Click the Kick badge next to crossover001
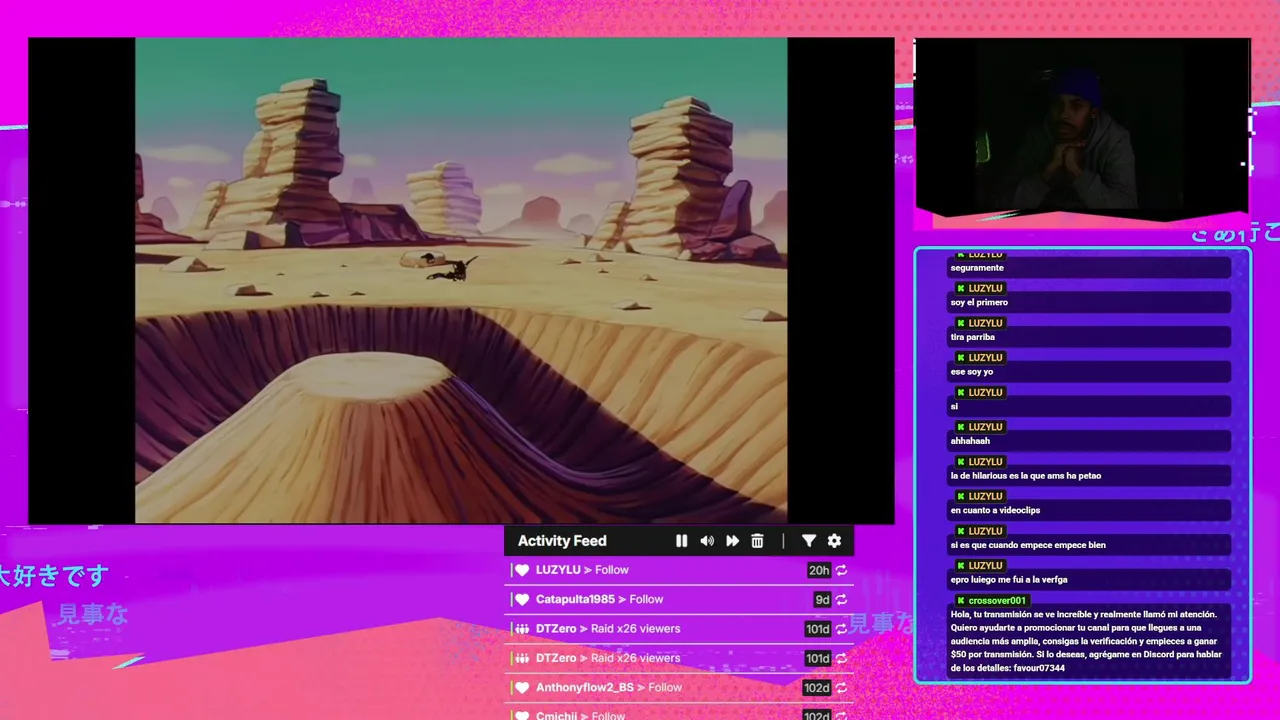 tap(961, 601)
